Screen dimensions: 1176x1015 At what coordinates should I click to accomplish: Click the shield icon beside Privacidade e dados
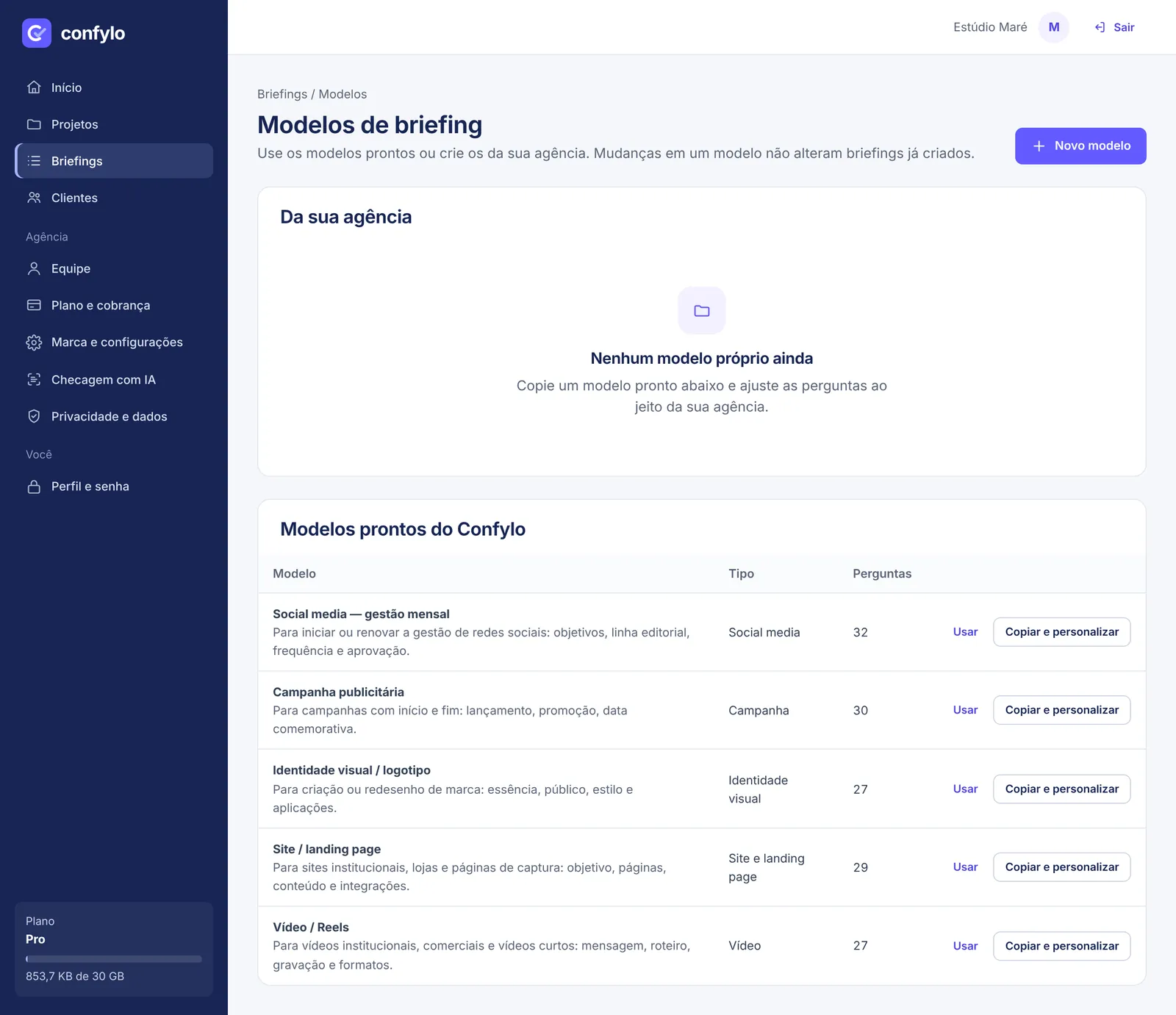point(34,416)
